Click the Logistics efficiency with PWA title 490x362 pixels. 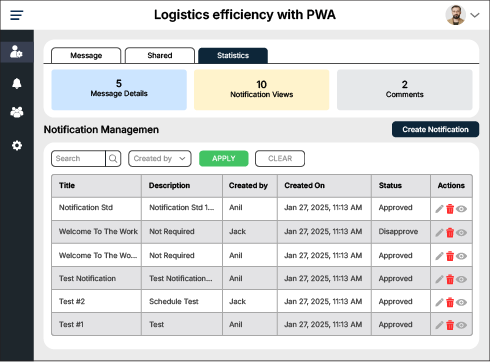point(245,15)
